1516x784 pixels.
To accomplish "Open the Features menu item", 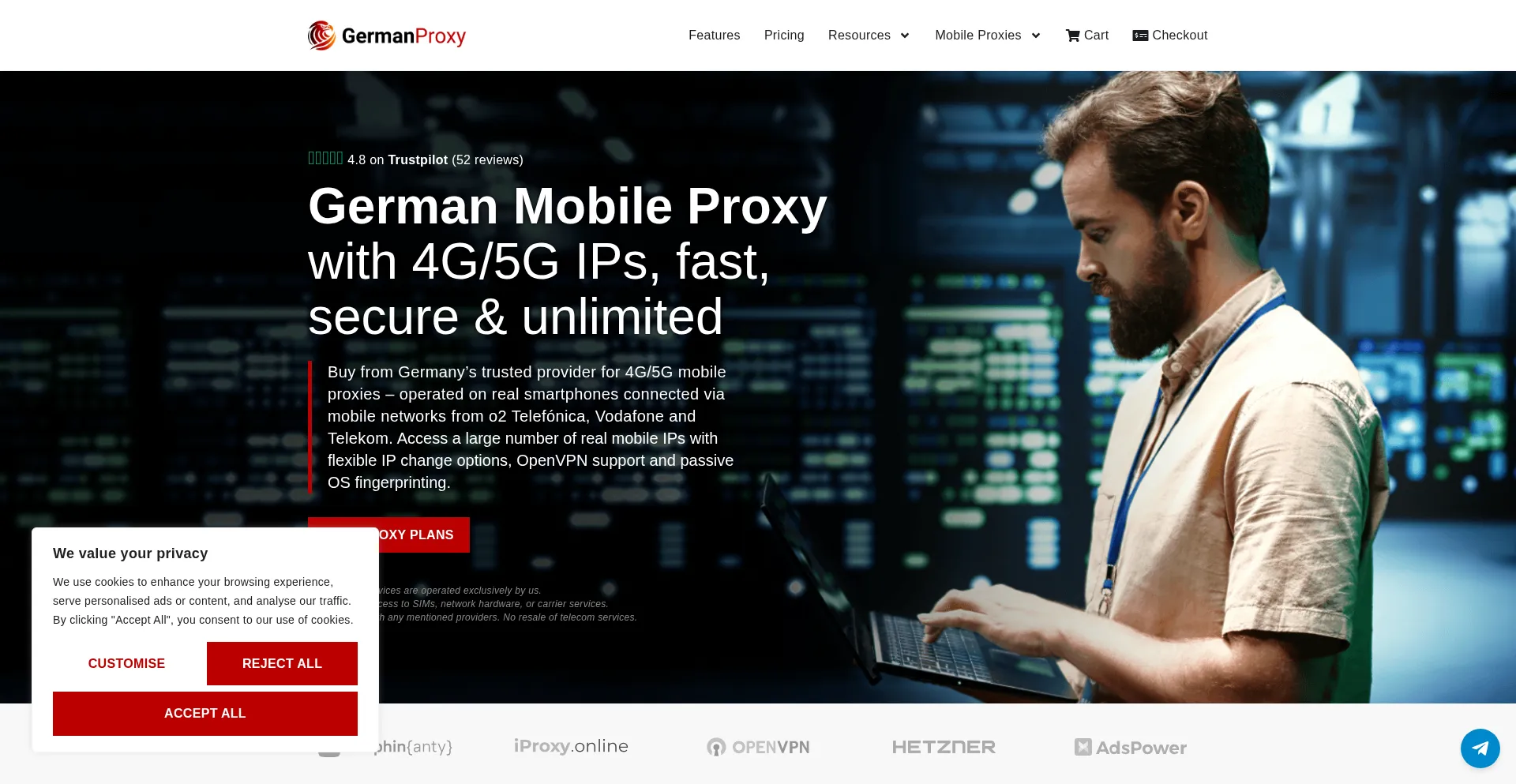I will point(714,36).
